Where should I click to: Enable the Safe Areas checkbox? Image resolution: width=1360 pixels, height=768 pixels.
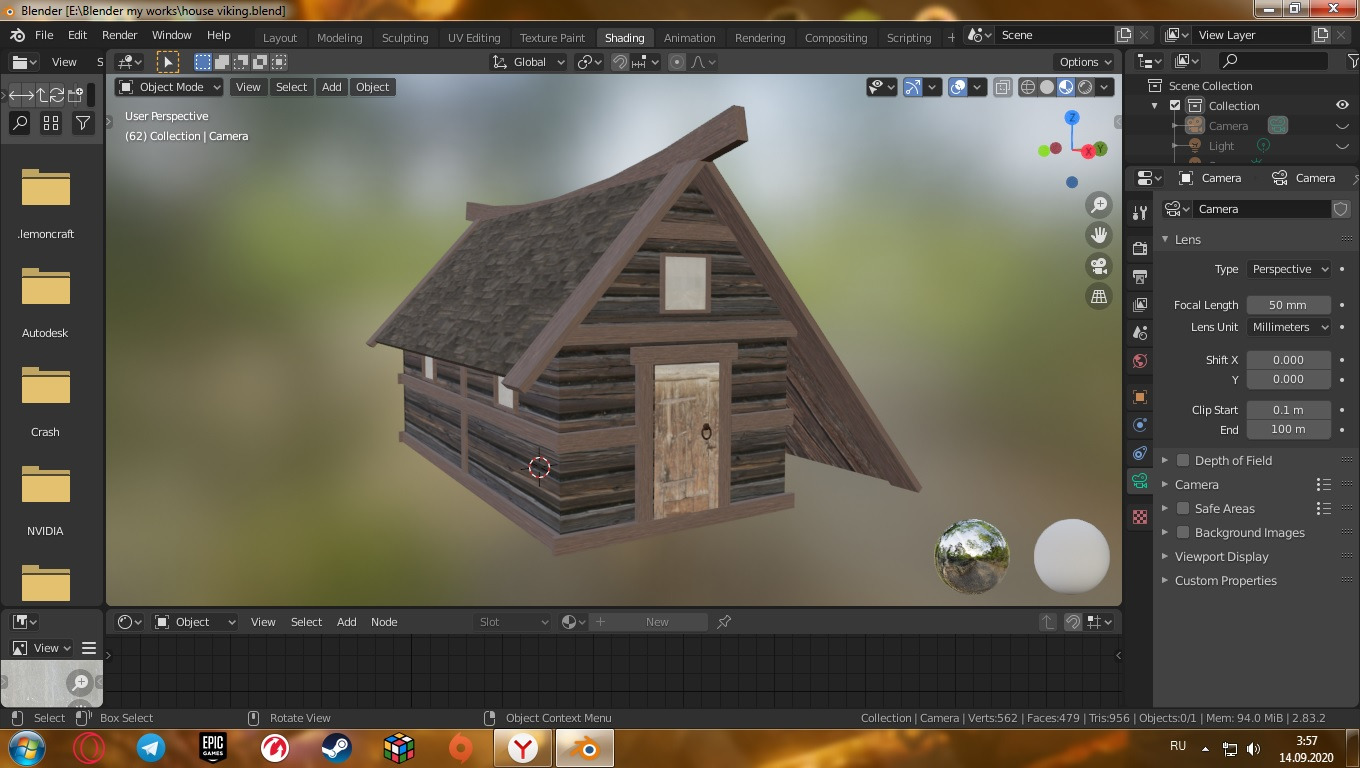pos(1183,508)
